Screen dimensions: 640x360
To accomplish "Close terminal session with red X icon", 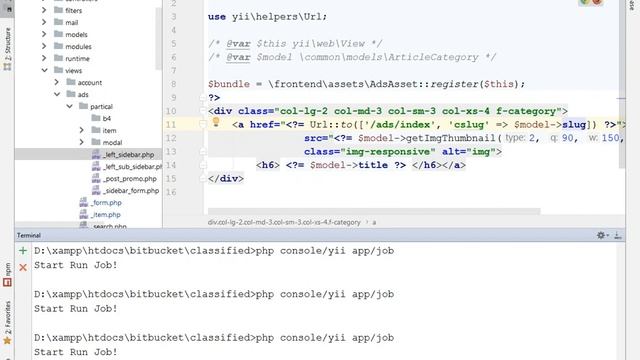I will (23, 267).
